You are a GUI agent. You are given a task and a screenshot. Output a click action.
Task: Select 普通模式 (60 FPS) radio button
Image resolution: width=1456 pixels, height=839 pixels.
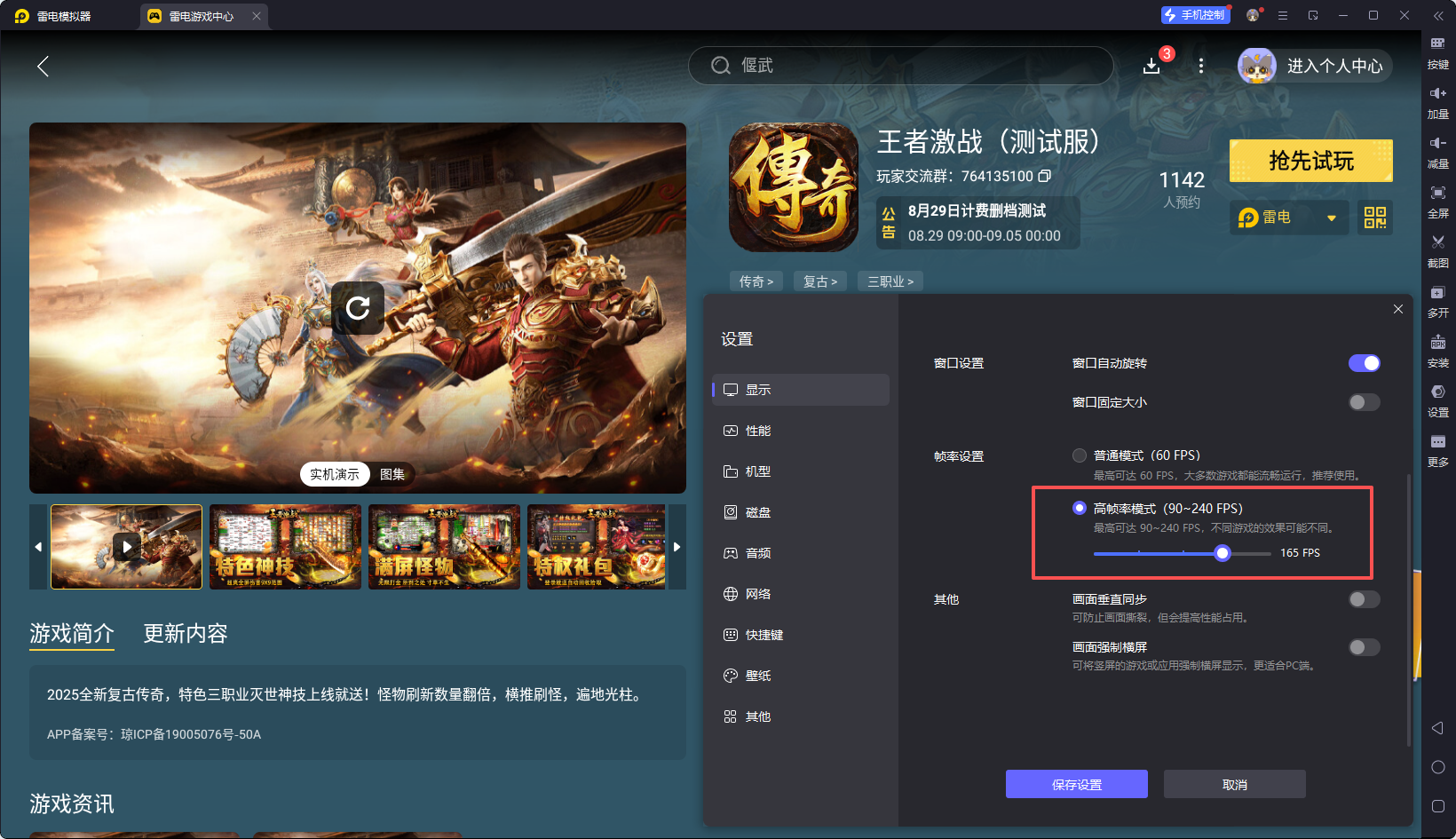pos(1080,455)
